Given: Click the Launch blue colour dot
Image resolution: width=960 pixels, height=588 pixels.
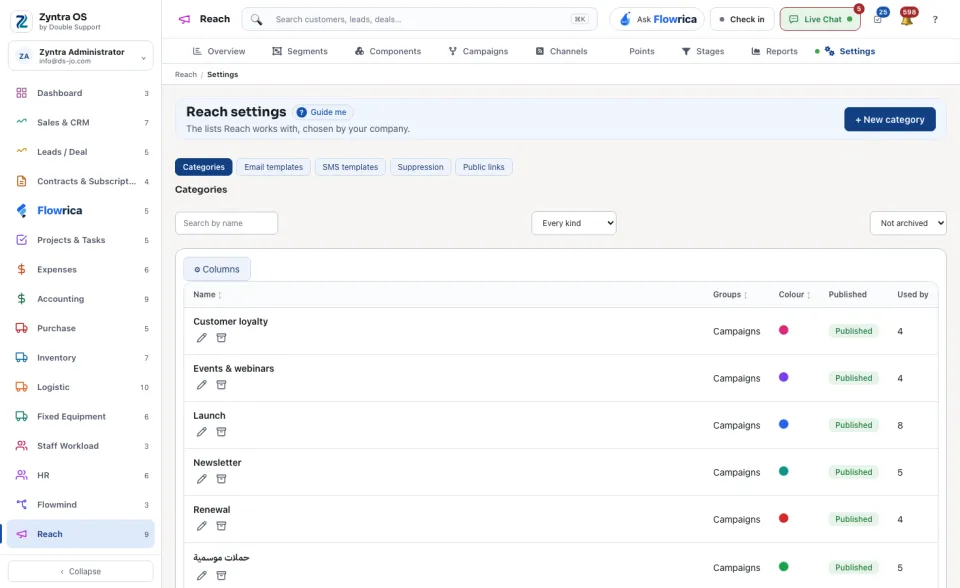Looking at the screenshot, I should (783, 424).
